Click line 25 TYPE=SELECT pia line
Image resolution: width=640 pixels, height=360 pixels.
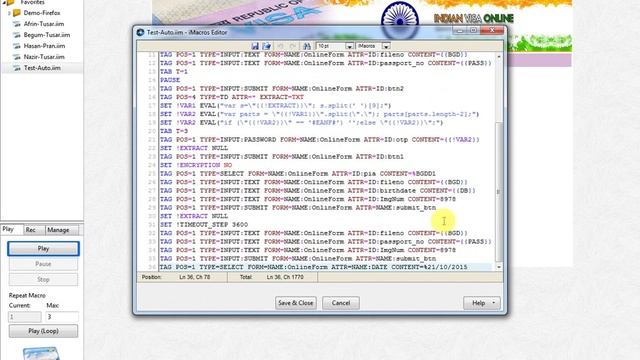click(298, 173)
